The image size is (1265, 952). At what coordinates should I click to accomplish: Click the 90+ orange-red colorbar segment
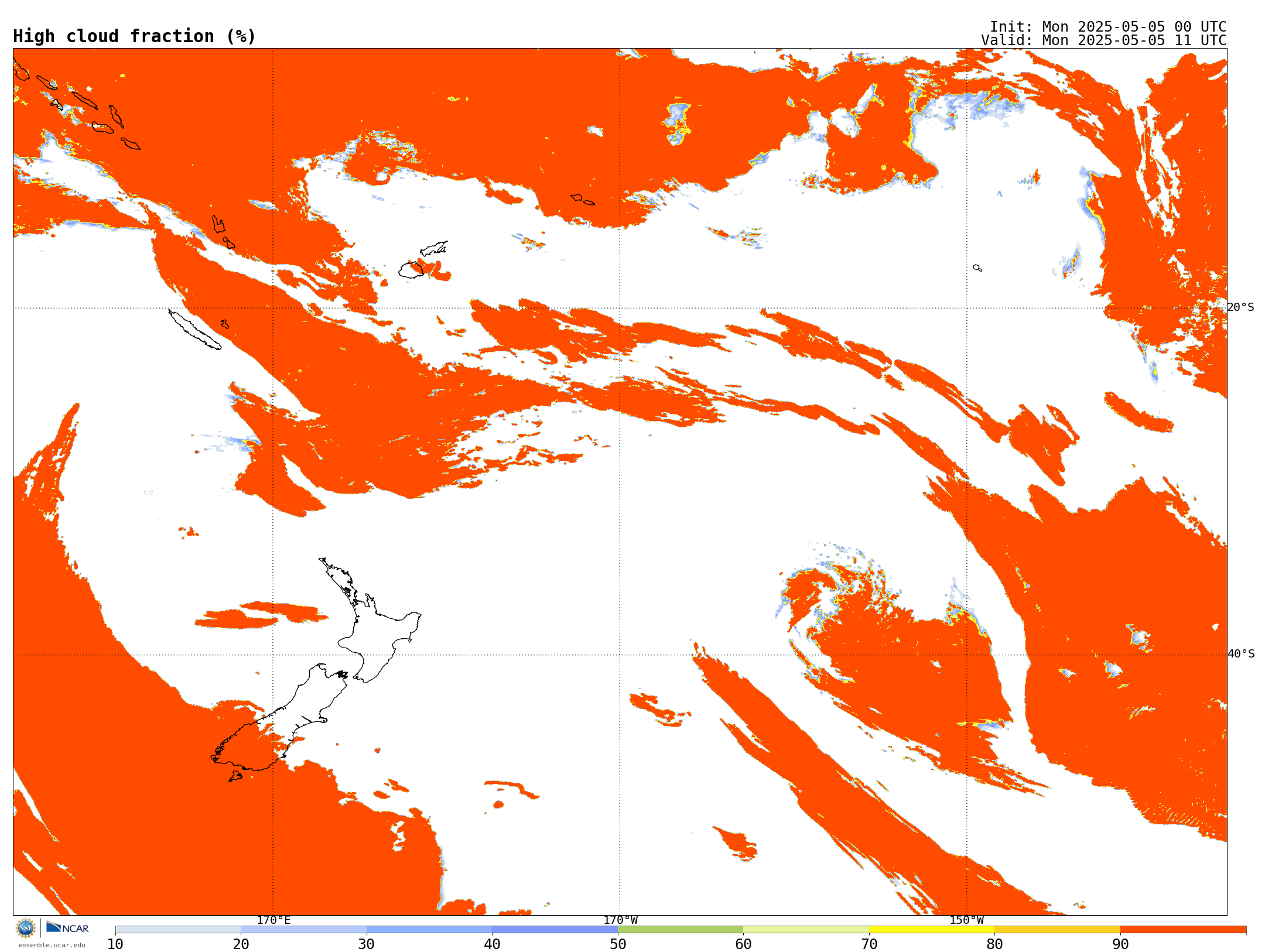[x=1183, y=929]
